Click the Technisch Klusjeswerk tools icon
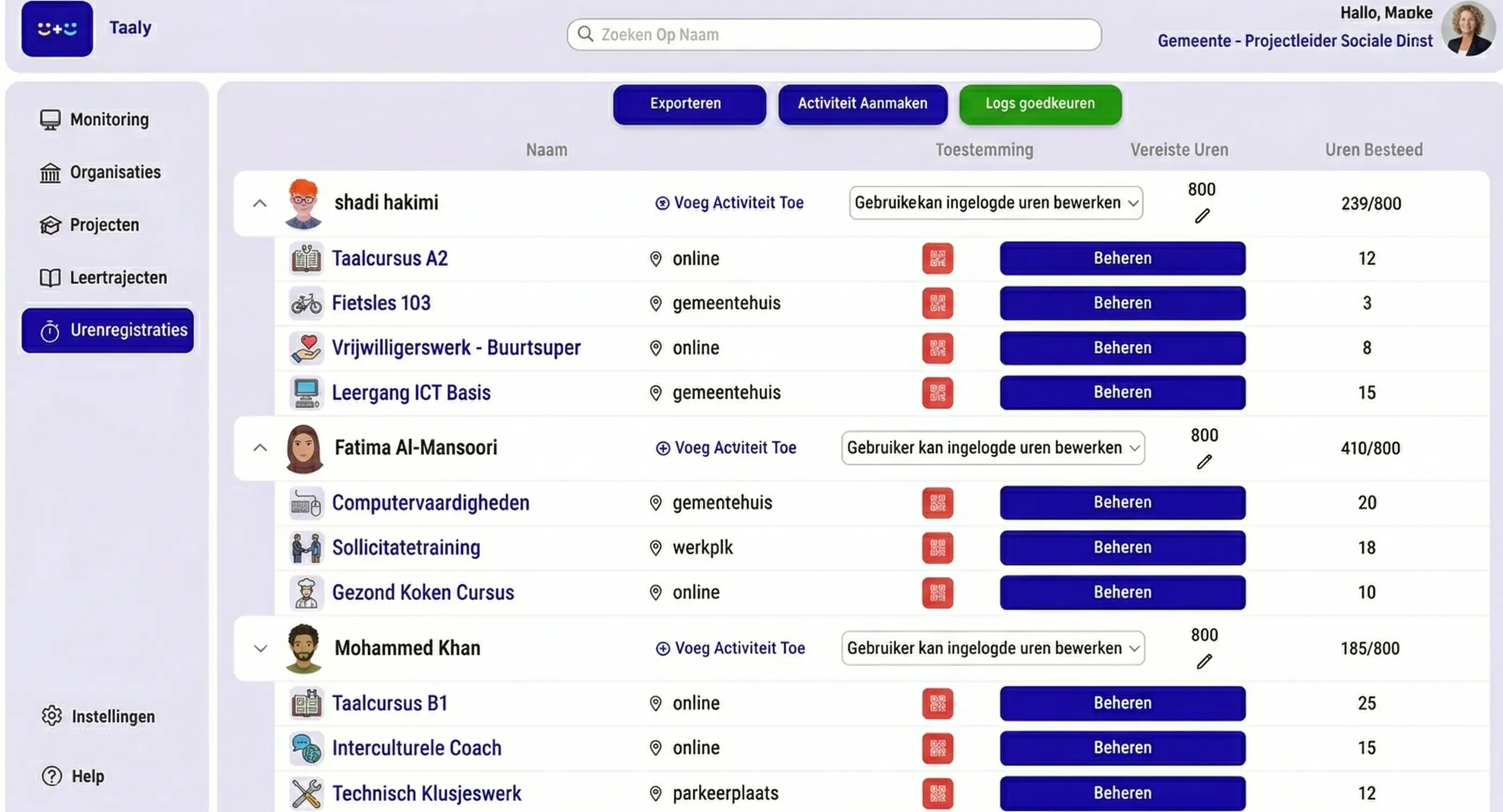1503x812 pixels. (x=306, y=794)
